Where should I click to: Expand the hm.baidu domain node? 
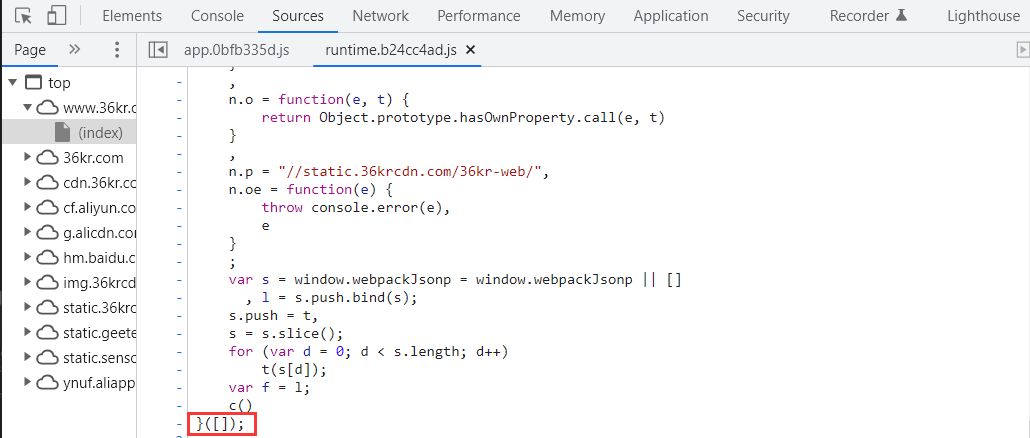(x=29, y=258)
